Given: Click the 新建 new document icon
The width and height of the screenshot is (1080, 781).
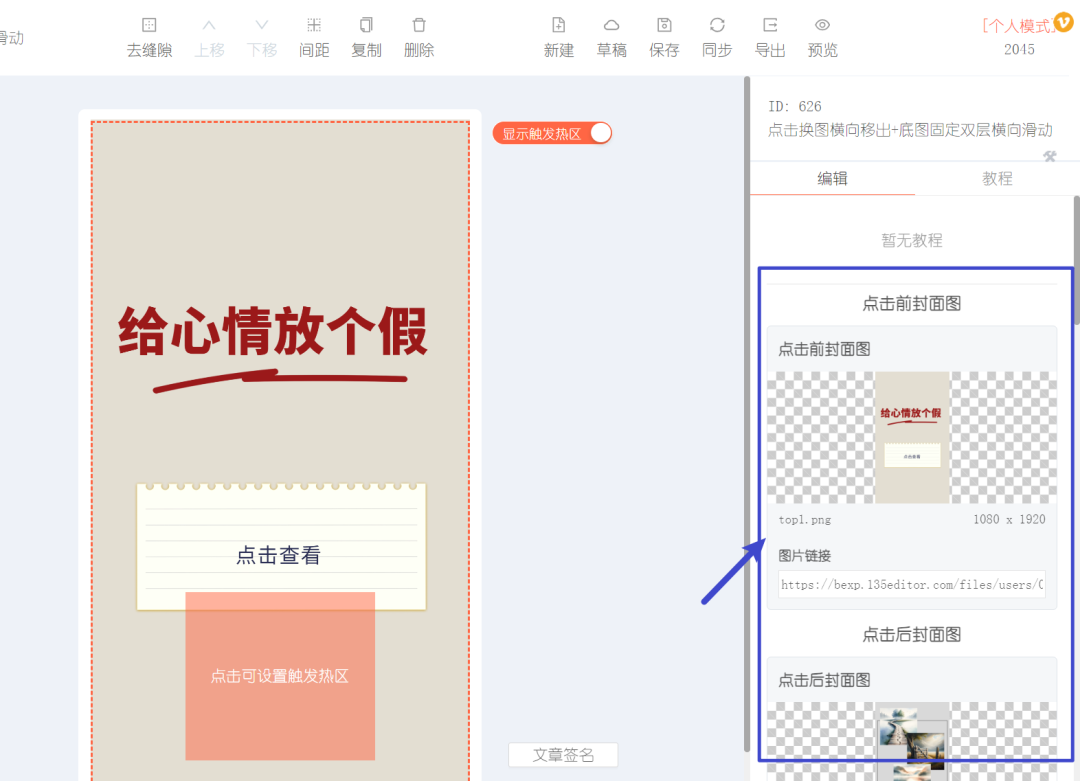Looking at the screenshot, I should point(559,25).
